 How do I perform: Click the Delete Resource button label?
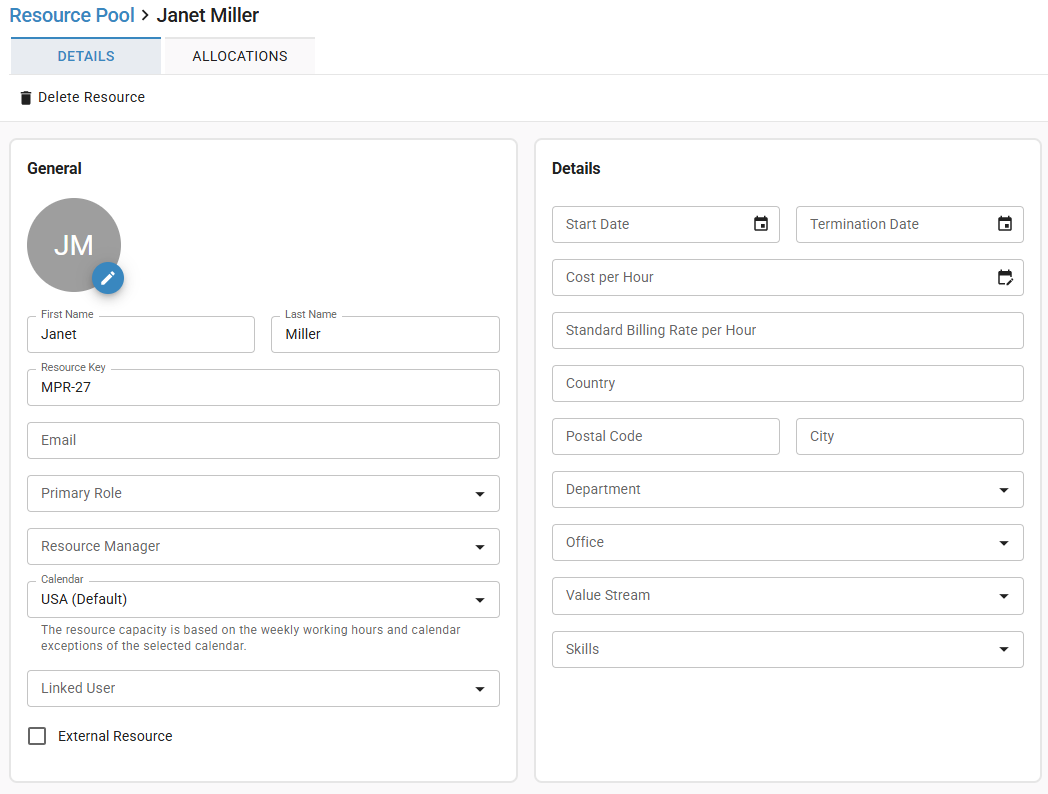92,98
